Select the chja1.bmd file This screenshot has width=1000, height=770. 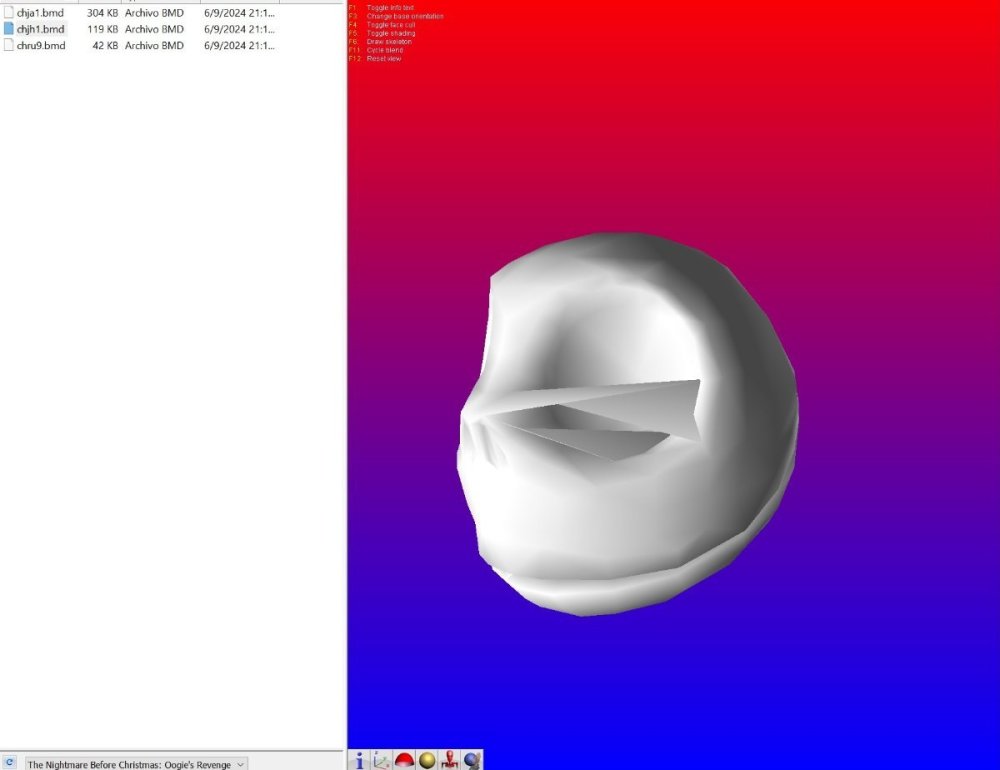[40, 13]
